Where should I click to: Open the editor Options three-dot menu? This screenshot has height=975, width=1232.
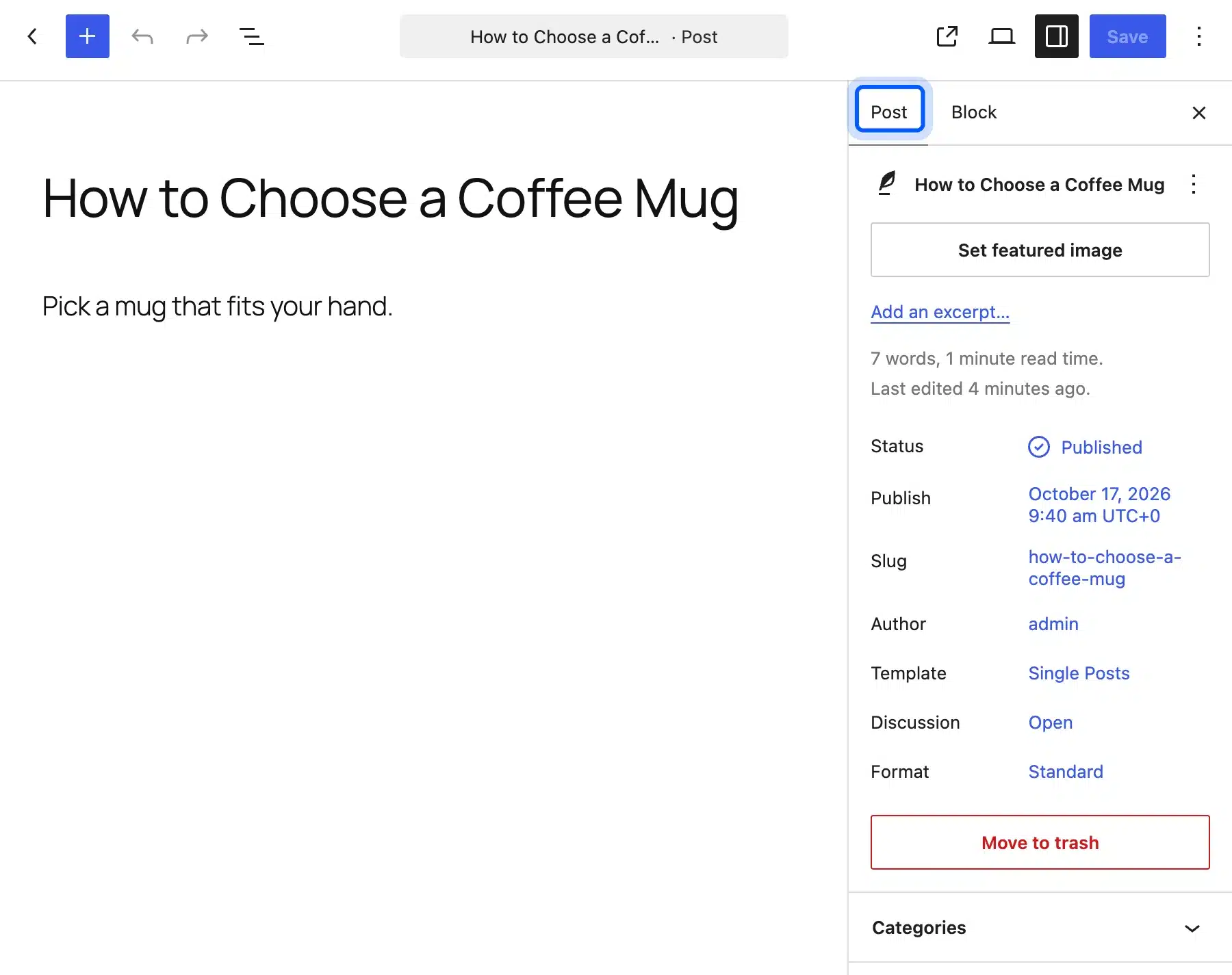tap(1199, 36)
